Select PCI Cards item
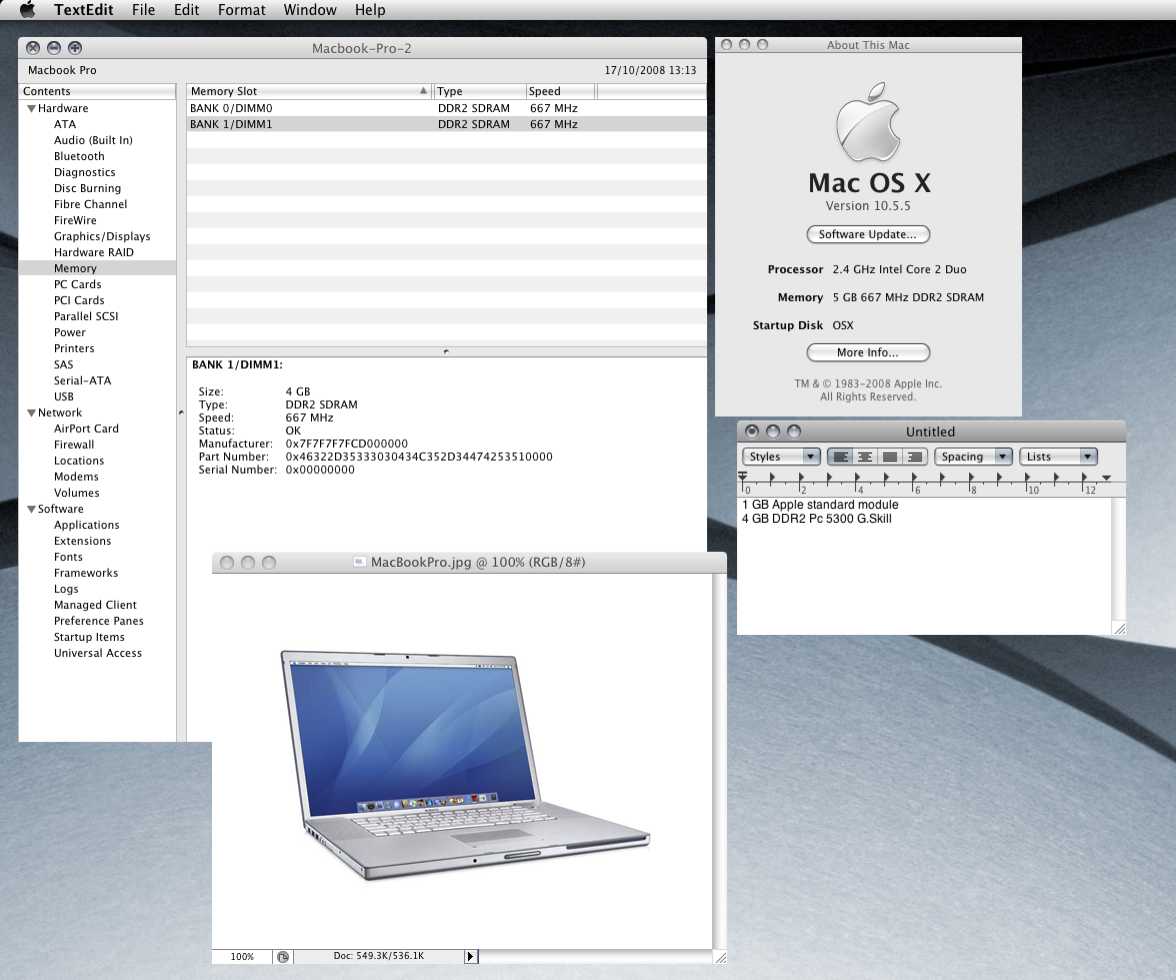This screenshot has height=980, width=1176. tap(79, 300)
